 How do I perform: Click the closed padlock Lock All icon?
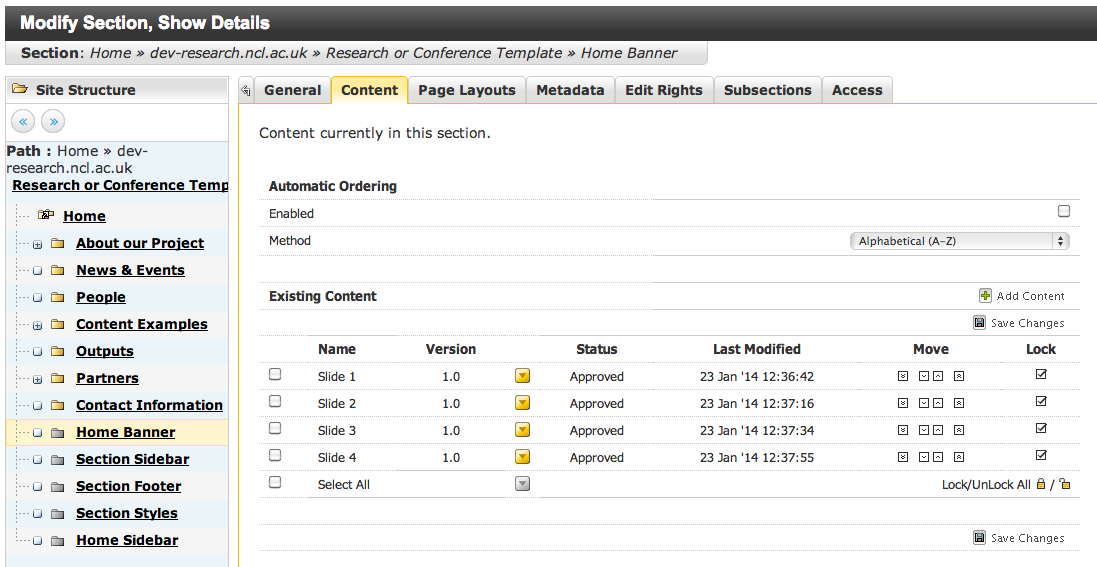coord(1041,484)
